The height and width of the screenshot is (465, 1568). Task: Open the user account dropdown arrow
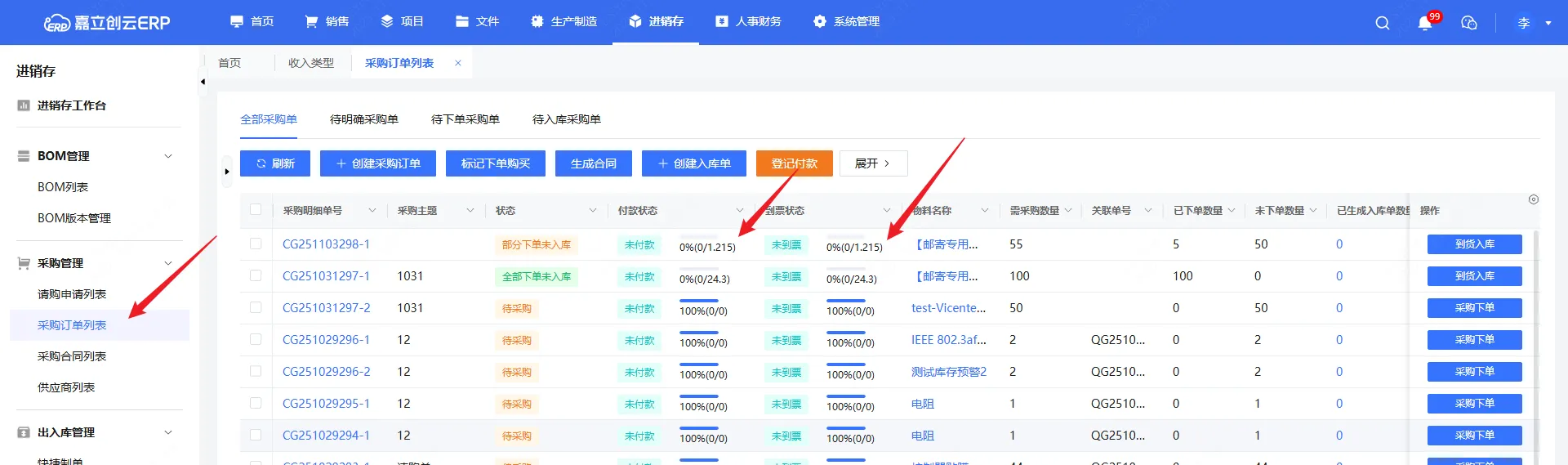1548,23
